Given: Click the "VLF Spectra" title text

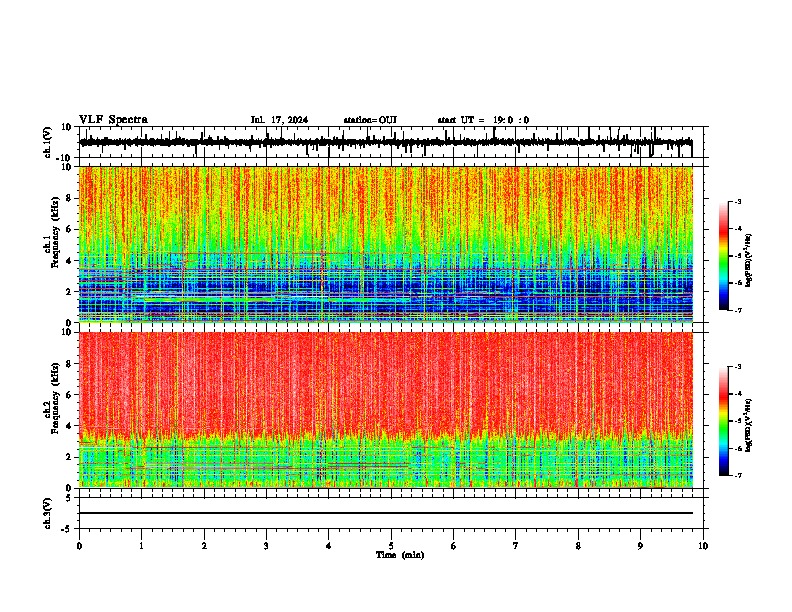Looking at the screenshot, I should coord(113,119).
